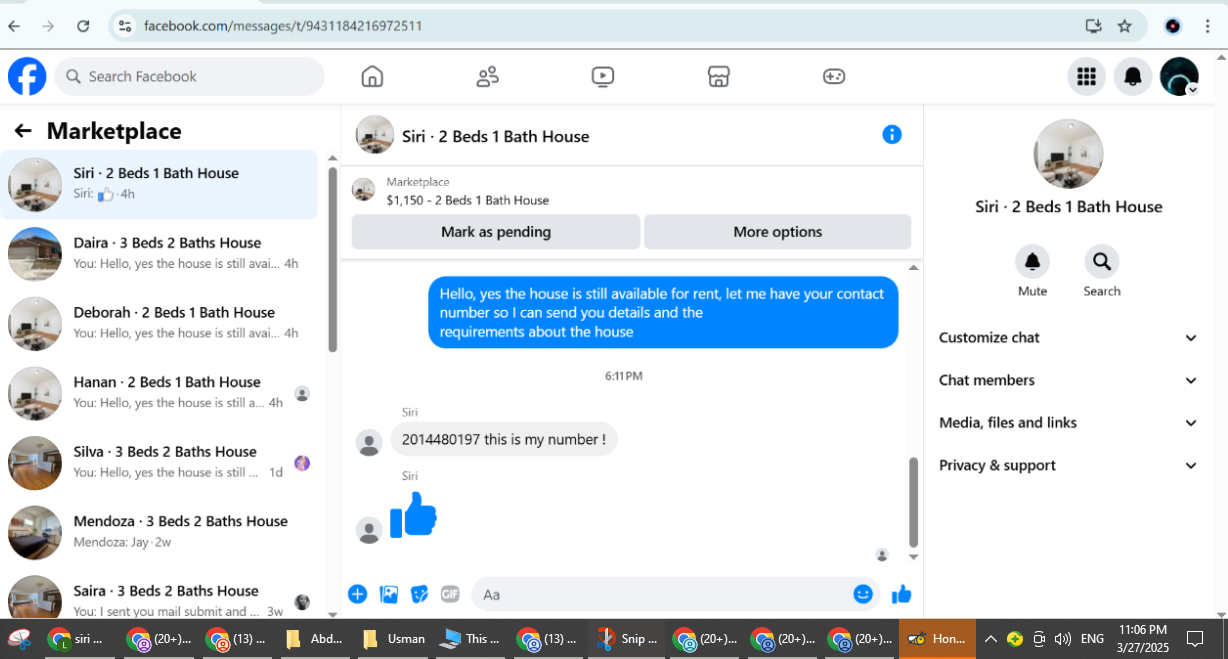Screen dimensions: 1228x659
Task: Open Daira · 3 Beds 2 Baths House chat
Action: pos(159,254)
